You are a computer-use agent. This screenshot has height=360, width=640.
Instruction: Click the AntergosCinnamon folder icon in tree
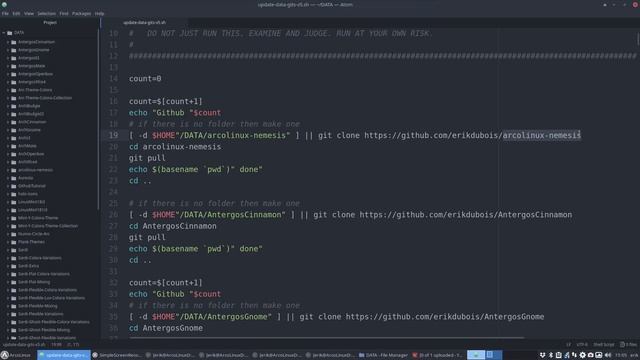[13, 42]
